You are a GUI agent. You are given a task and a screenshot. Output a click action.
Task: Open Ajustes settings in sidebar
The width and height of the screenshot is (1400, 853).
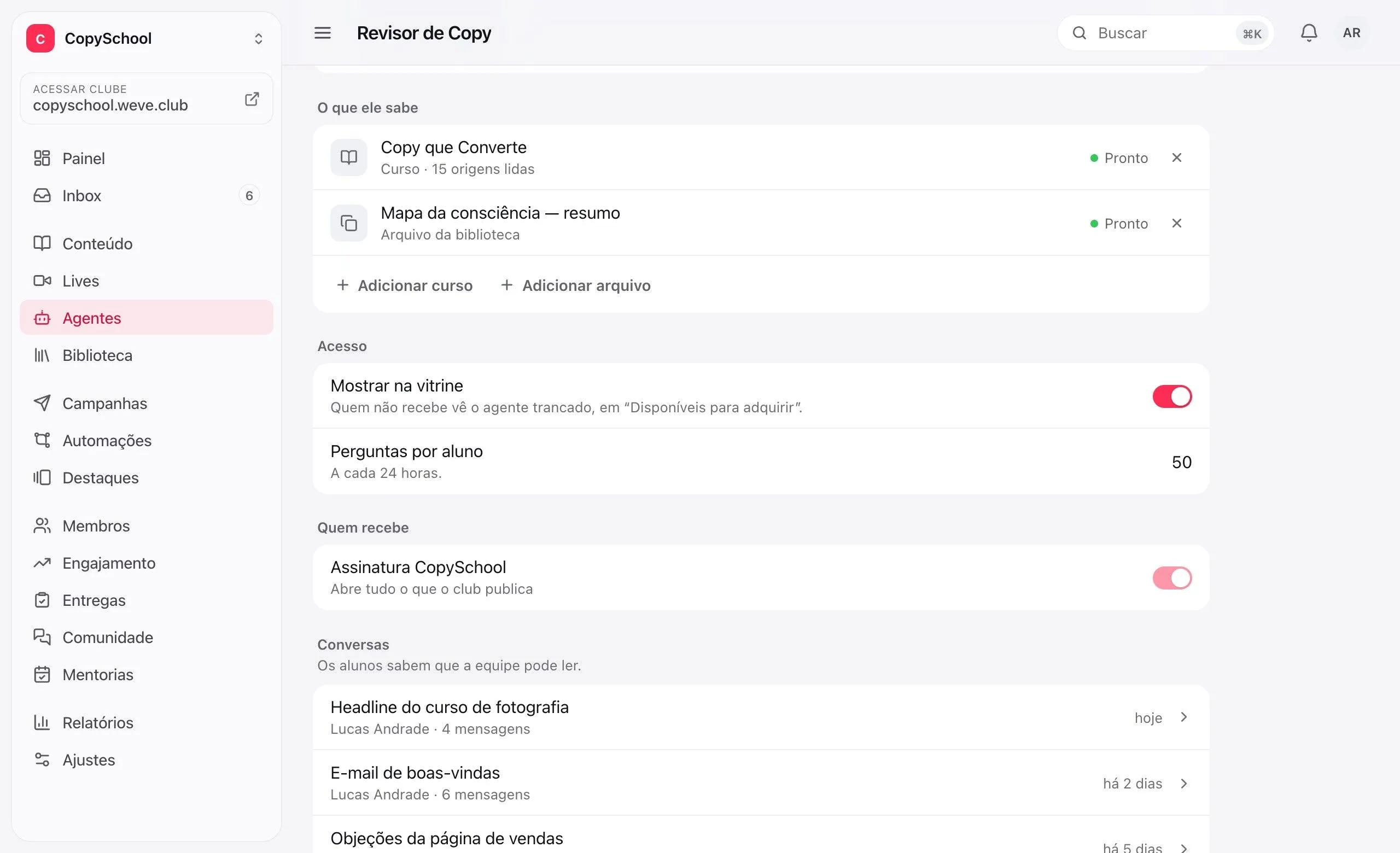[147, 760]
